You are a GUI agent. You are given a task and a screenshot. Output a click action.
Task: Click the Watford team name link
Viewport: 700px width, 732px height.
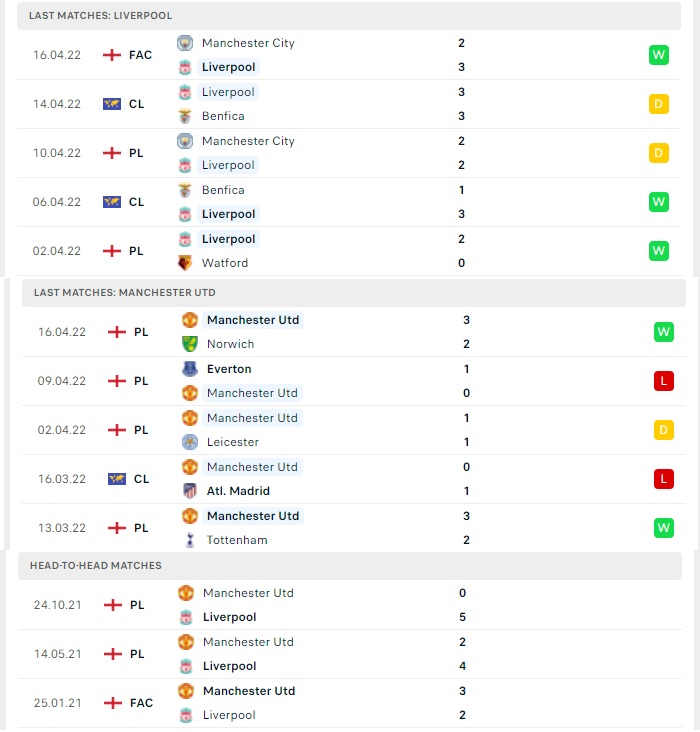(x=225, y=263)
